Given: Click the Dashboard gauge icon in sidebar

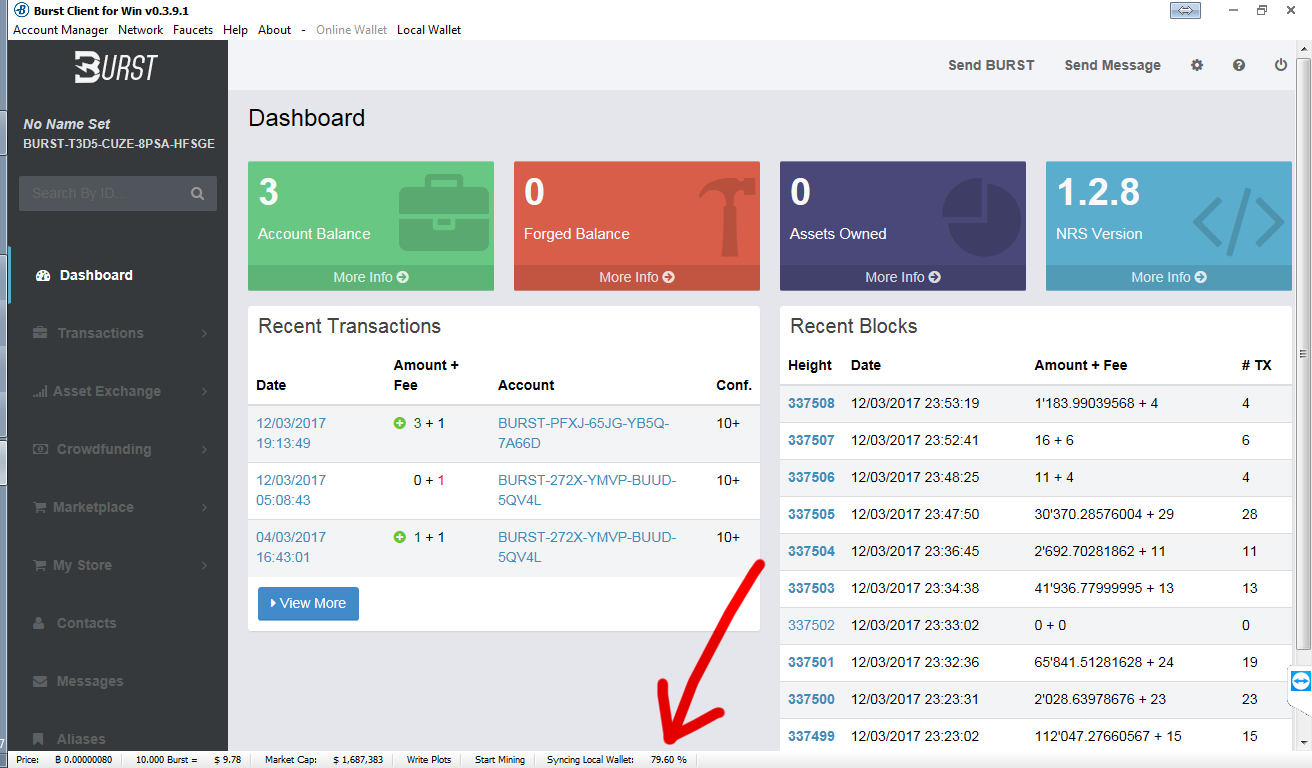Looking at the screenshot, I should [42, 275].
